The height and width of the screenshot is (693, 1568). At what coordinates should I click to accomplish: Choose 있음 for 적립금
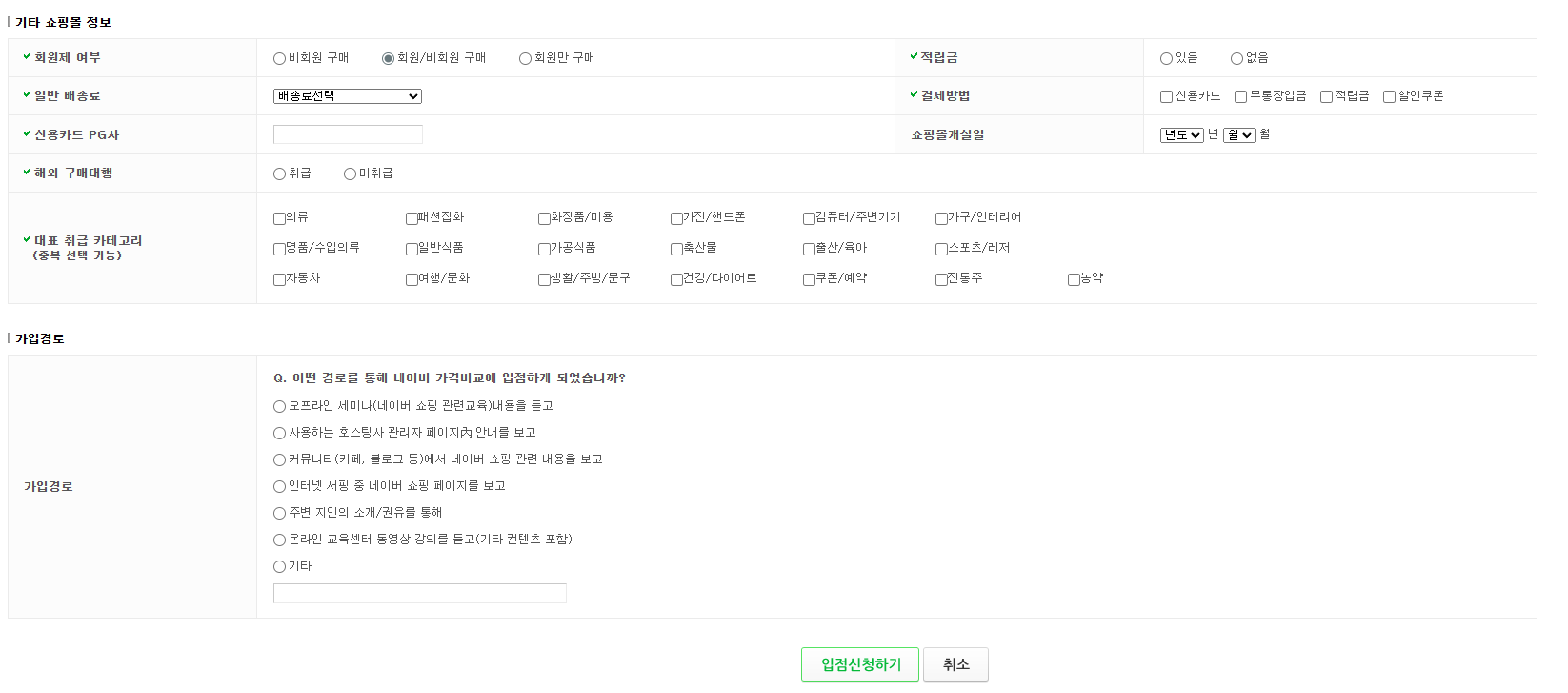(x=1166, y=59)
